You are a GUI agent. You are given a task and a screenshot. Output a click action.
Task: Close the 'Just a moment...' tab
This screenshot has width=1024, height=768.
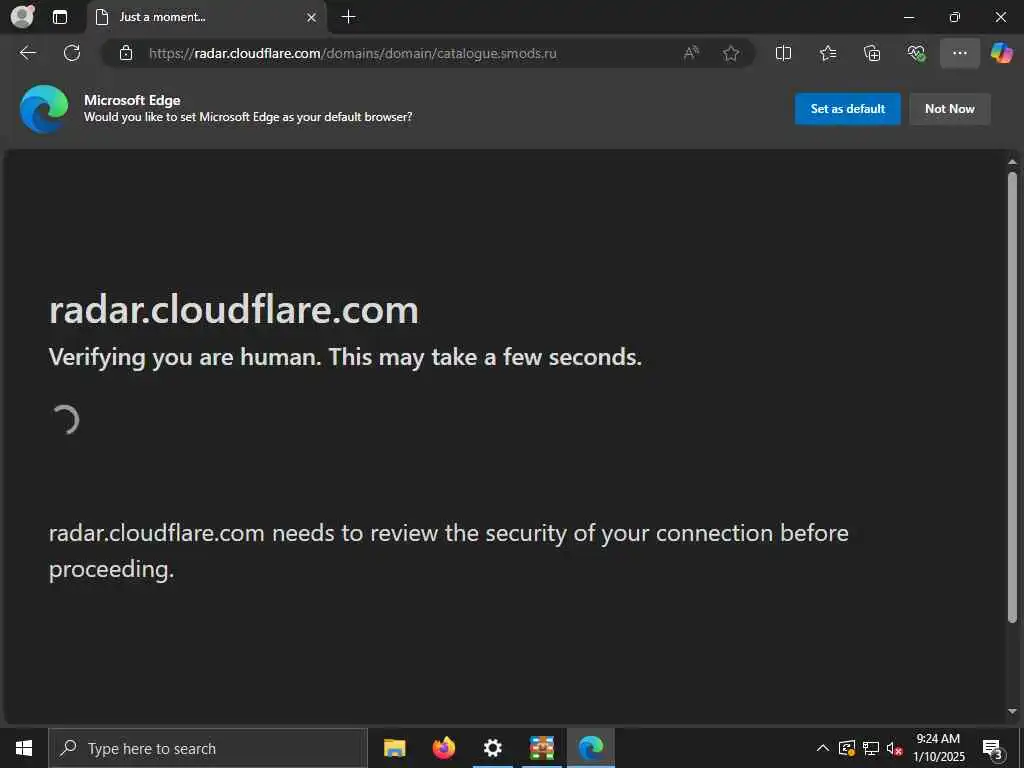coord(312,18)
